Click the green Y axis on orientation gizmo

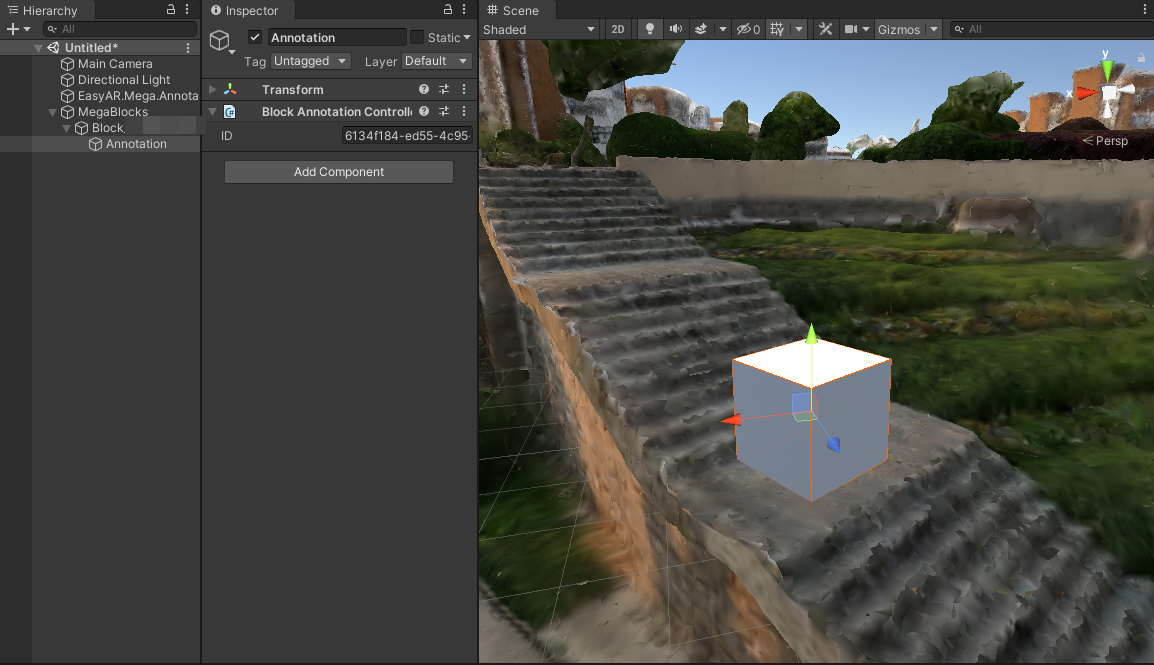(1107, 68)
